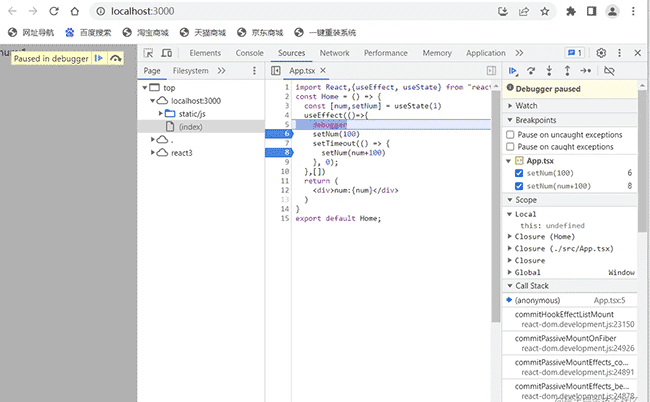This screenshot has height=402, width=650.
Task: Expand the Global scope entry
Action: coord(510,272)
